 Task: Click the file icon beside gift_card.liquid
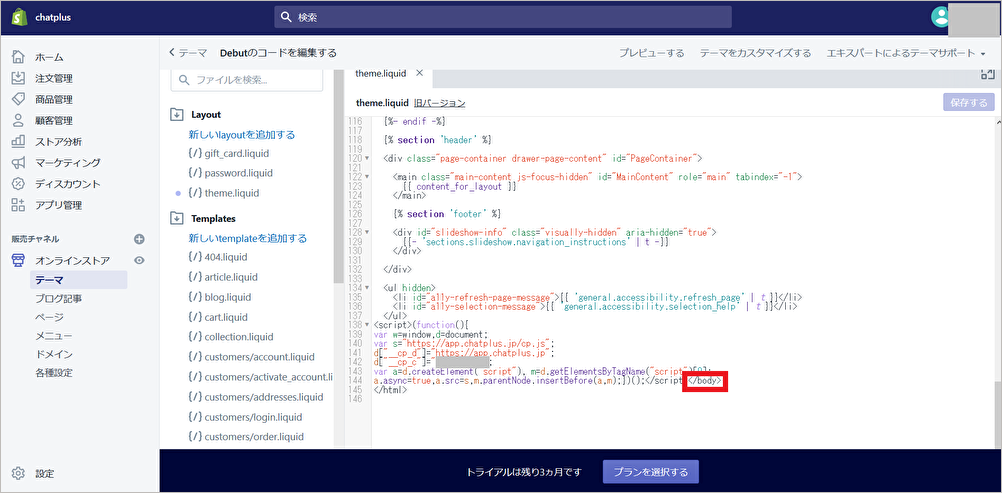coord(195,153)
